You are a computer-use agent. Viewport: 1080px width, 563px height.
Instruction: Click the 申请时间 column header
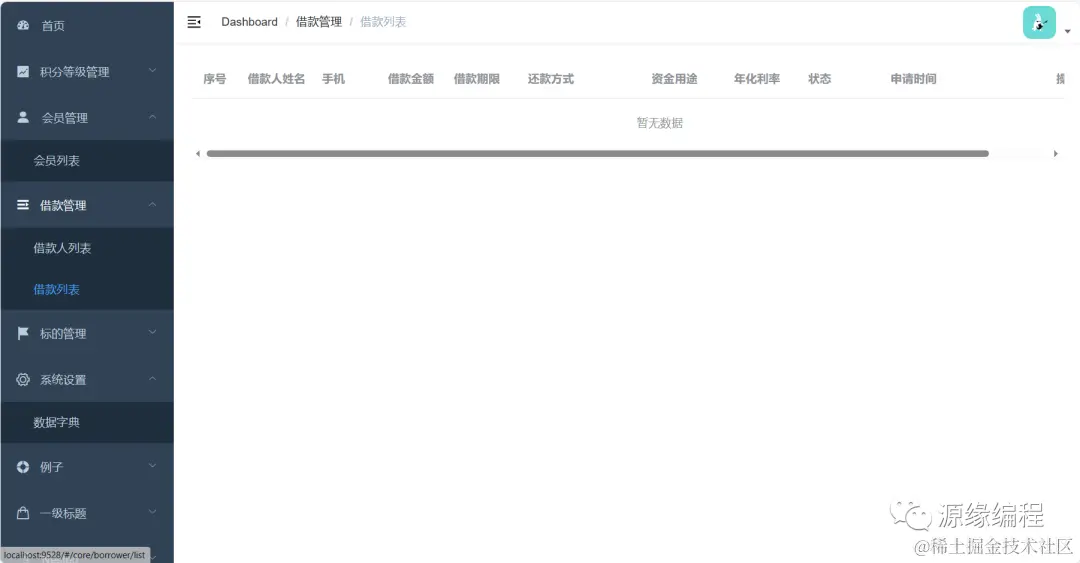[x=913, y=79]
